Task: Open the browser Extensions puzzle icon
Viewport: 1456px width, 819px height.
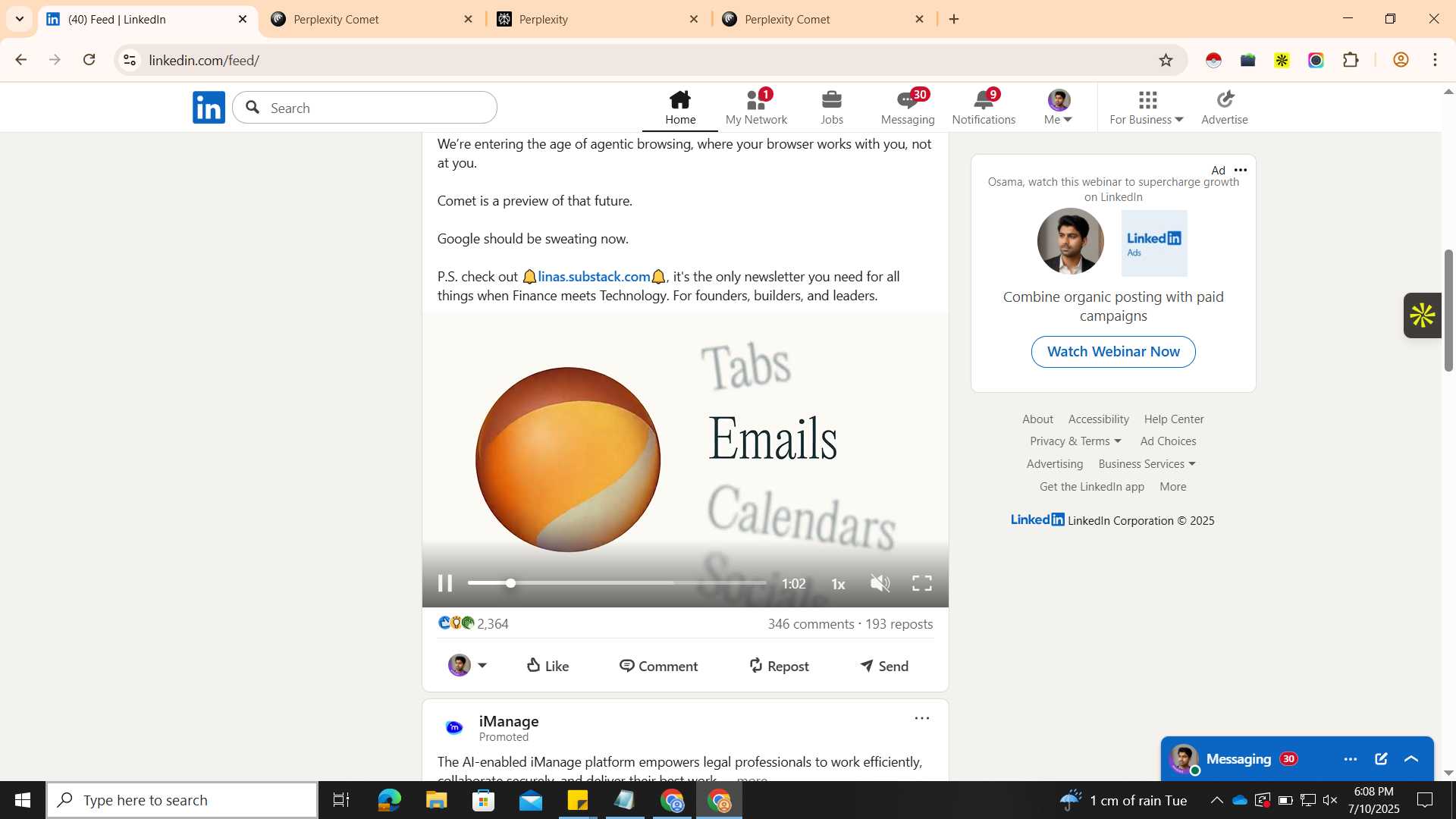Action: [x=1351, y=60]
